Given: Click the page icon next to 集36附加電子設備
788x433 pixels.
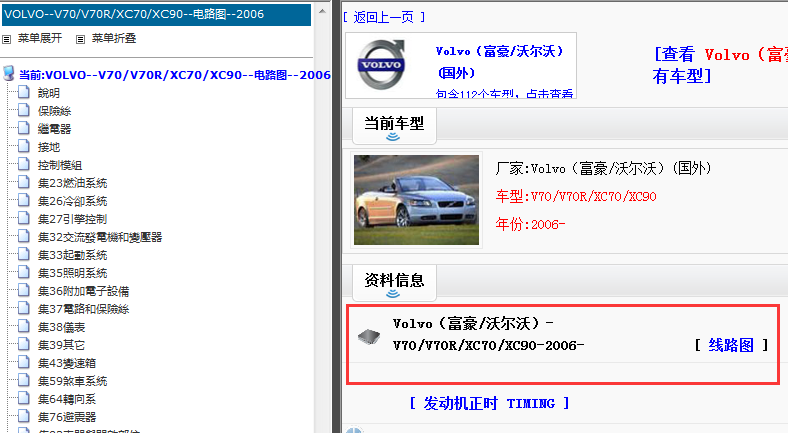Looking at the screenshot, I should 24,290.
